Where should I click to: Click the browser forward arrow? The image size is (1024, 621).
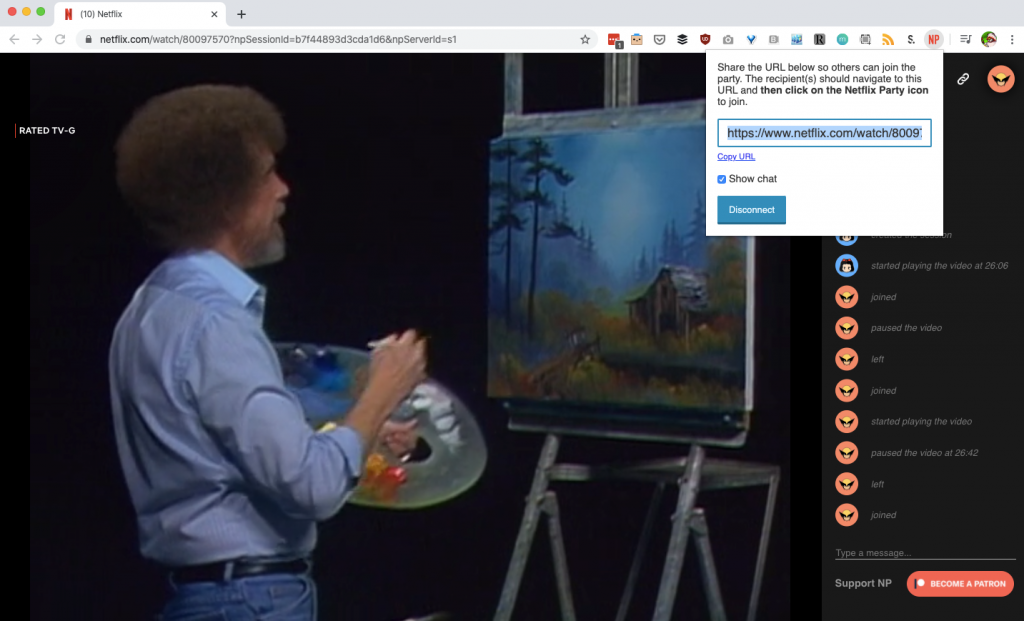coord(37,40)
